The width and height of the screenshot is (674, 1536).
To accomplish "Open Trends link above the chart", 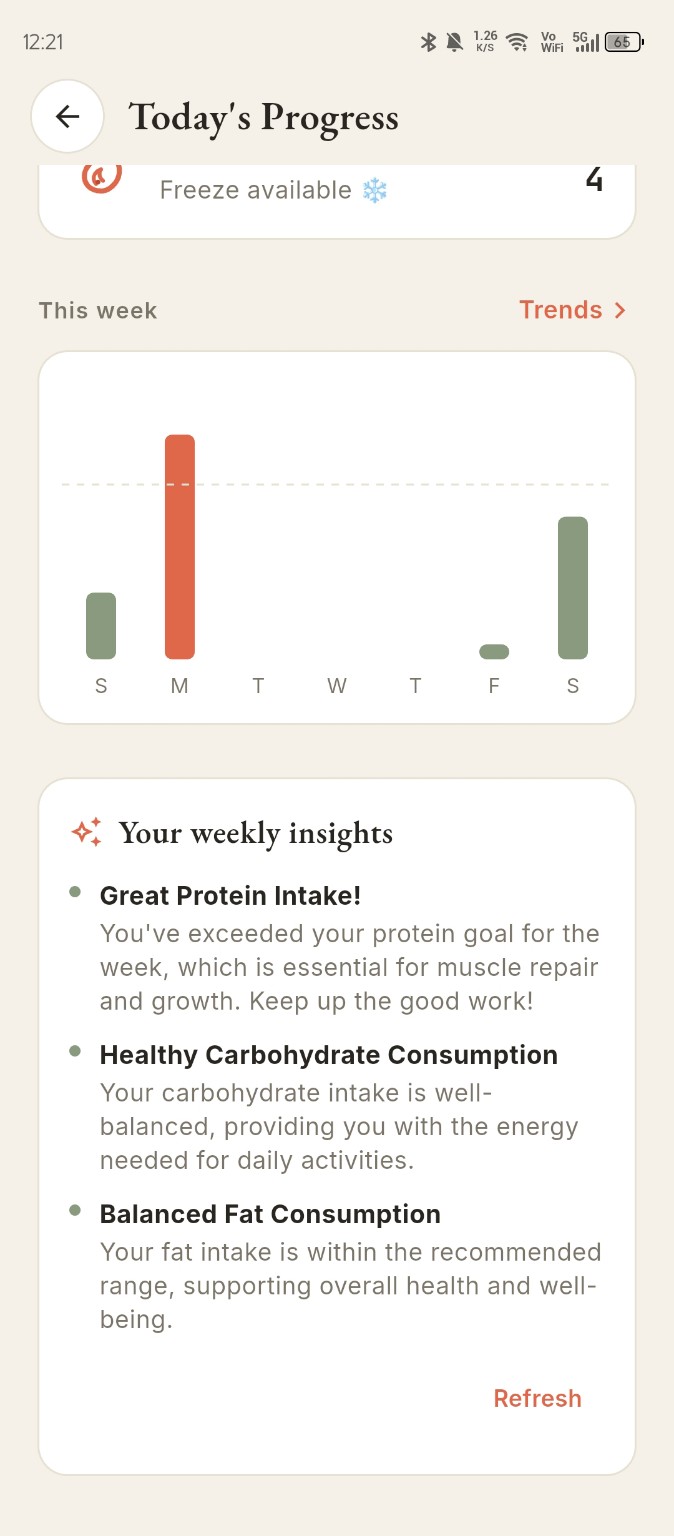I will click(x=572, y=310).
